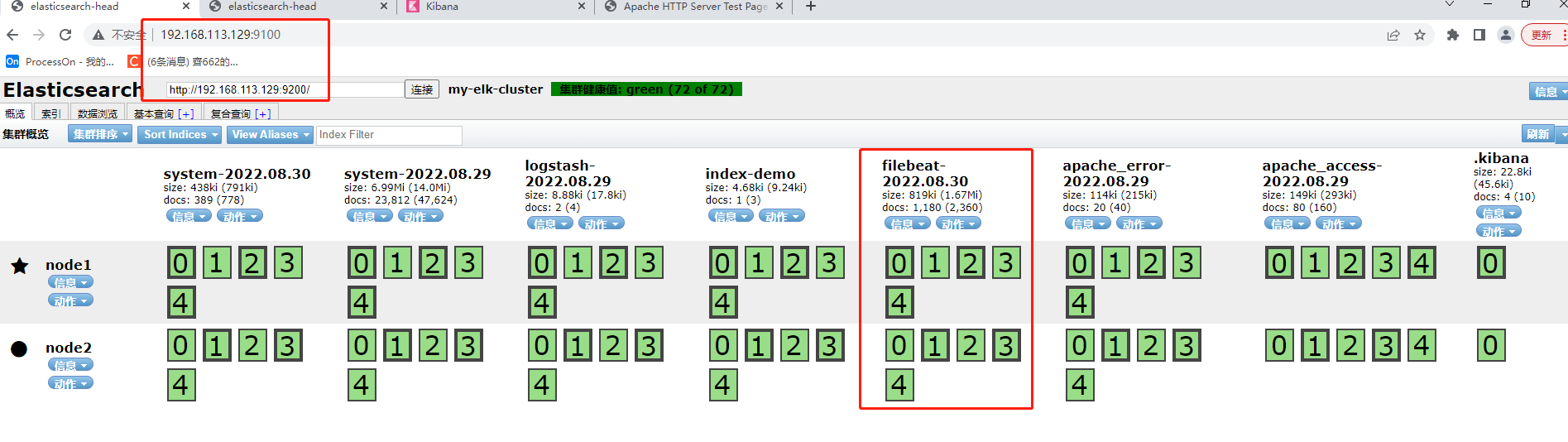1568x442 pixels.
Task: Click shard 4 of logstash-2022.08.29 on node1
Action: coord(543,303)
